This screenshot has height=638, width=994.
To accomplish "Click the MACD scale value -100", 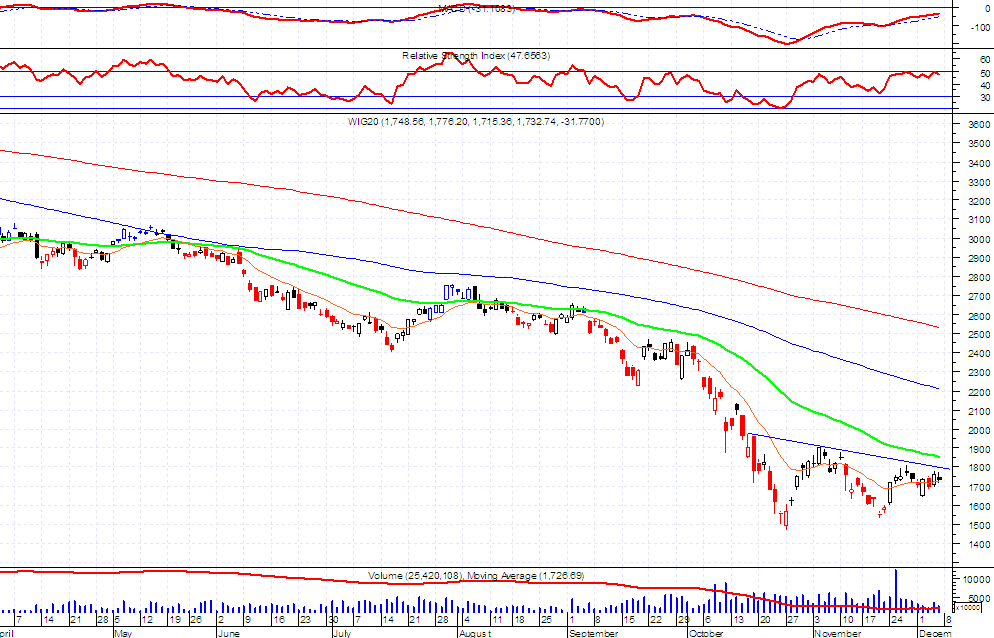I will pyautogui.click(x=979, y=27).
